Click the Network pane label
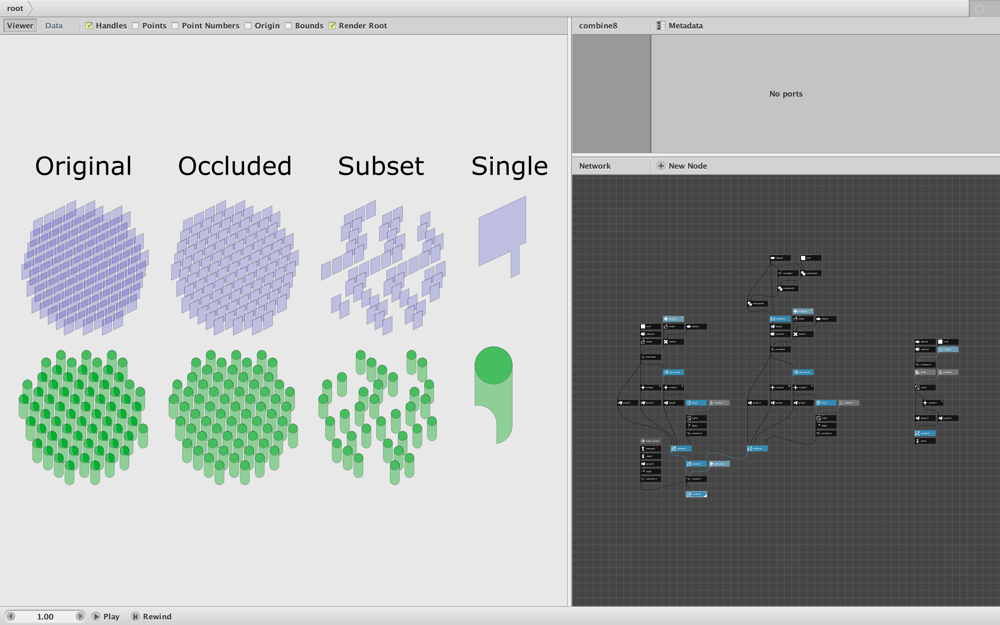 pyautogui.click(x=594, y=166)
